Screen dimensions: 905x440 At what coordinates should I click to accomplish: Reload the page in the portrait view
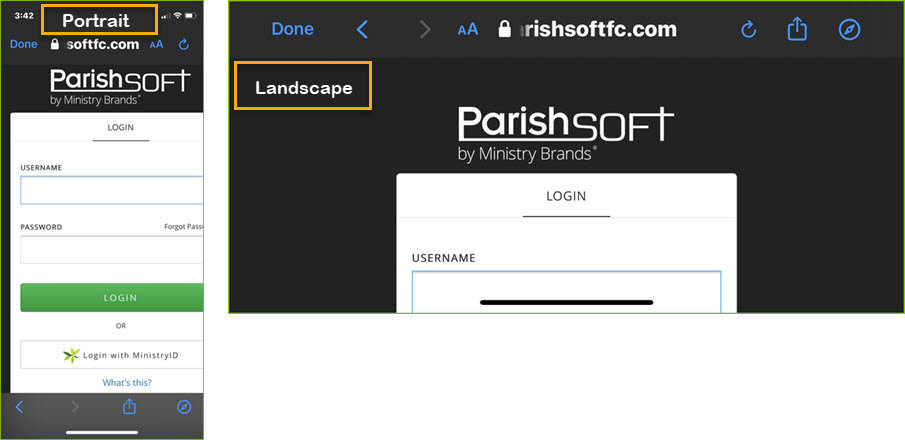pyautogui.click(x=184, y=44)
